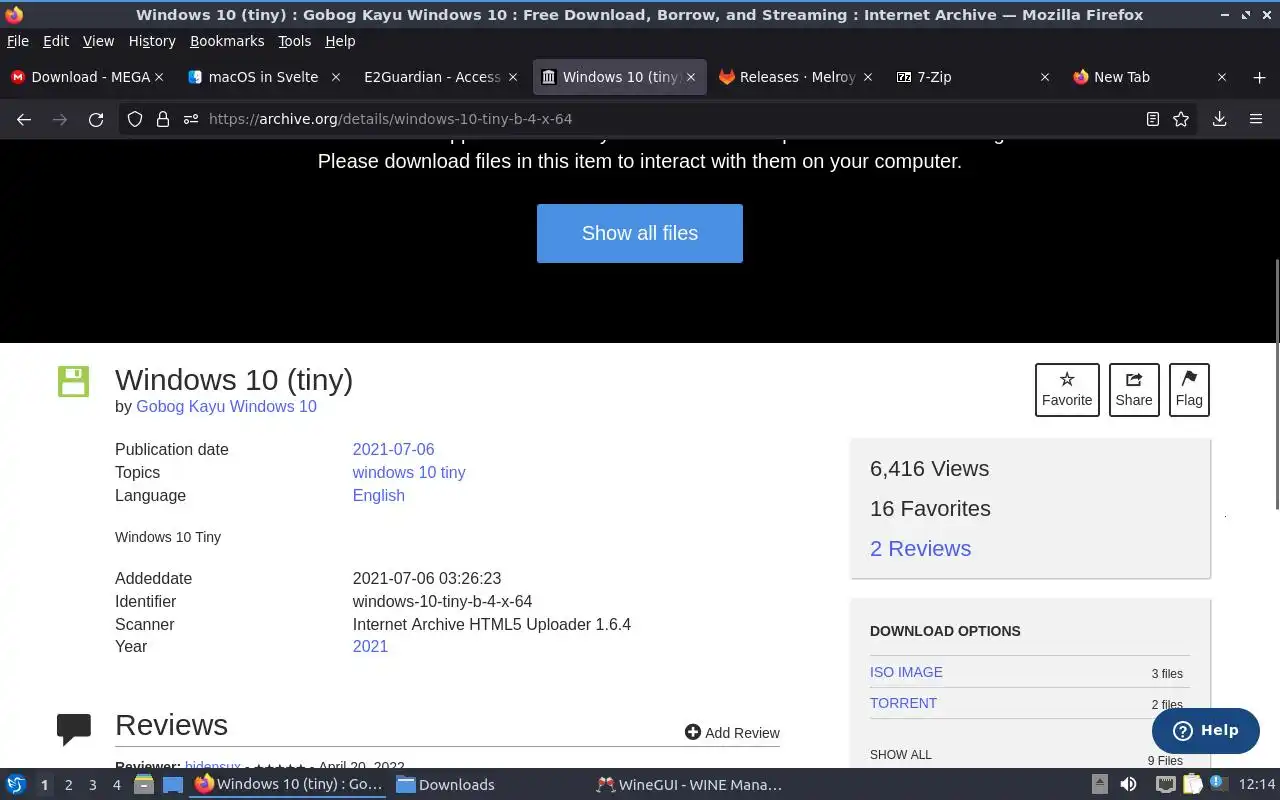Open the taskbar start menu icon

point(16,785)
